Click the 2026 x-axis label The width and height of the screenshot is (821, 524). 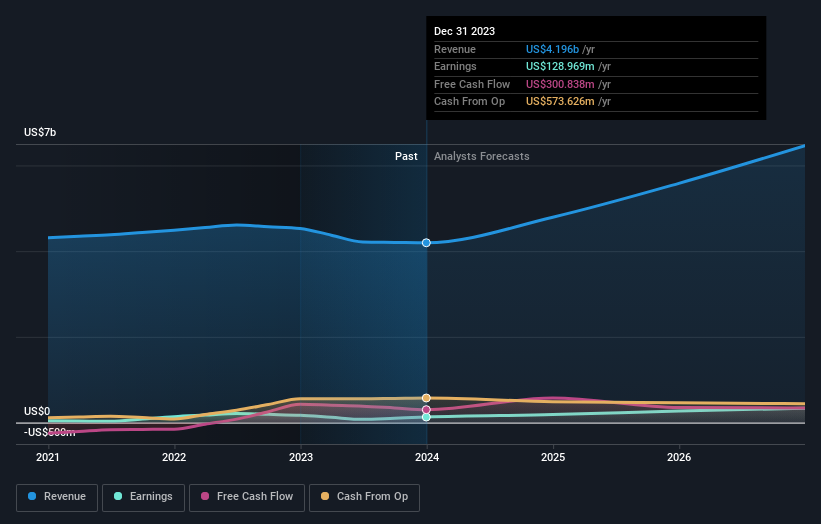(679, 457)
